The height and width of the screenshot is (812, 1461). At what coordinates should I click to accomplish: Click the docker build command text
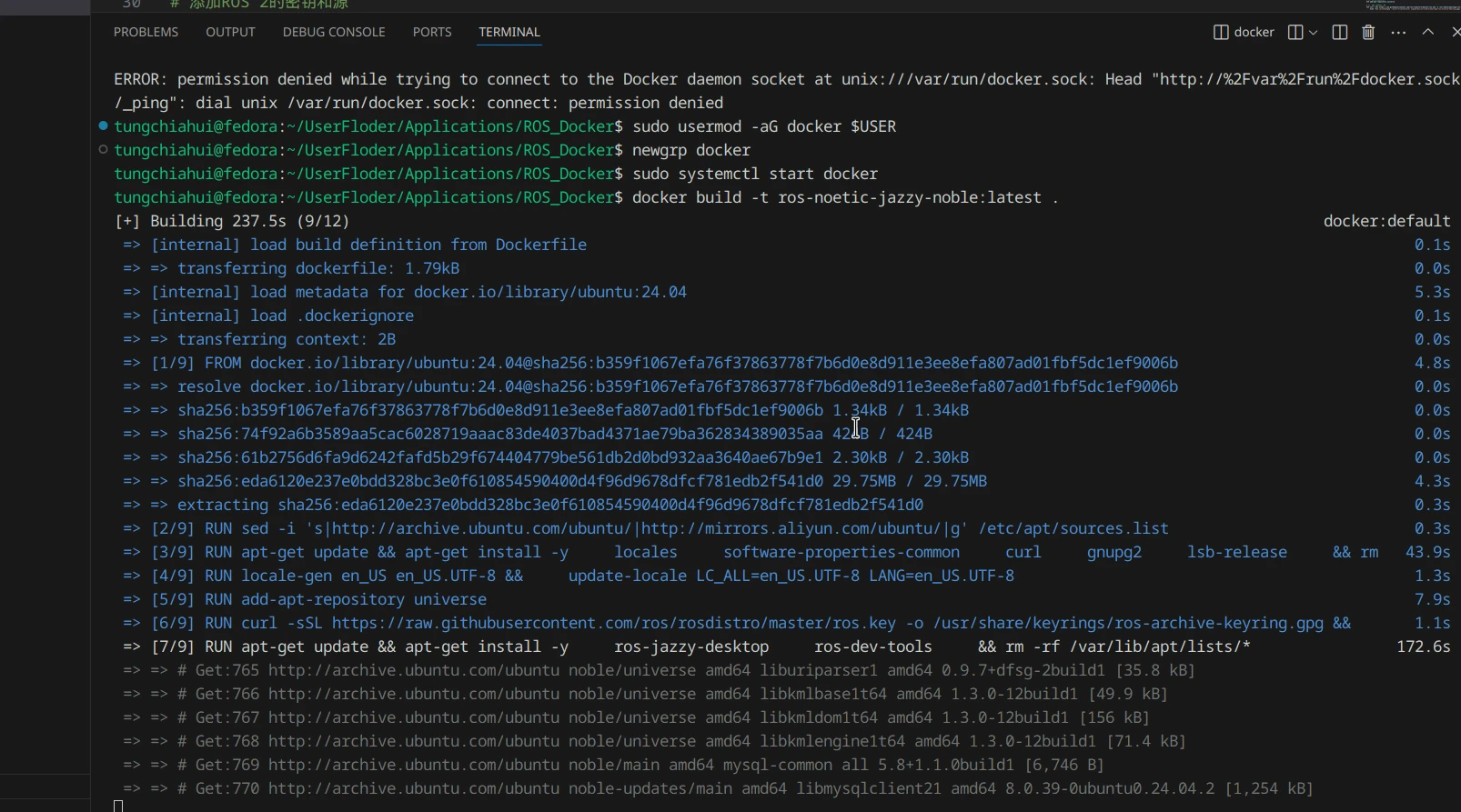coord(845,197)
